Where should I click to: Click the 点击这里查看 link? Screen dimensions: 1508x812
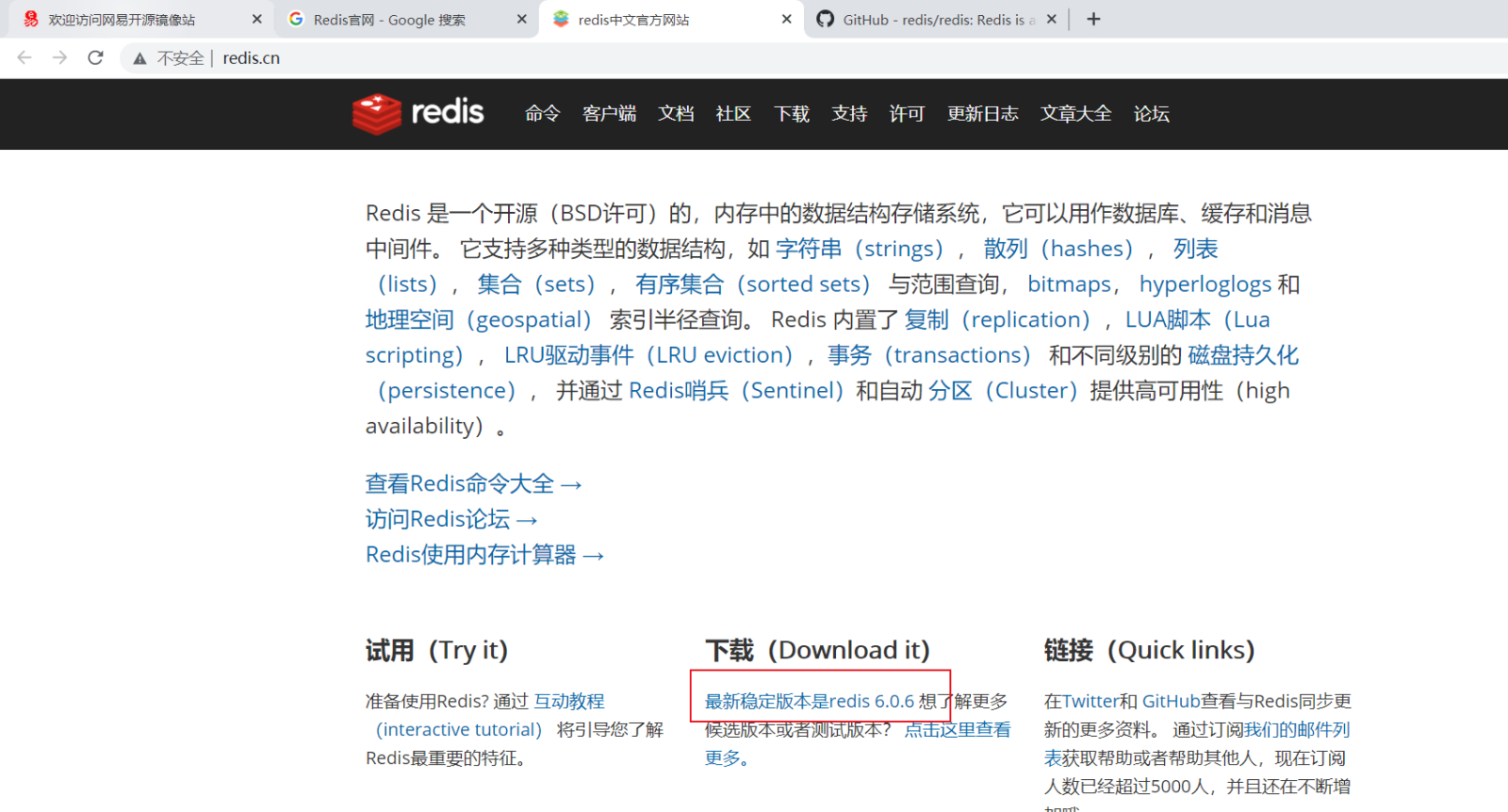click(958, 730)
